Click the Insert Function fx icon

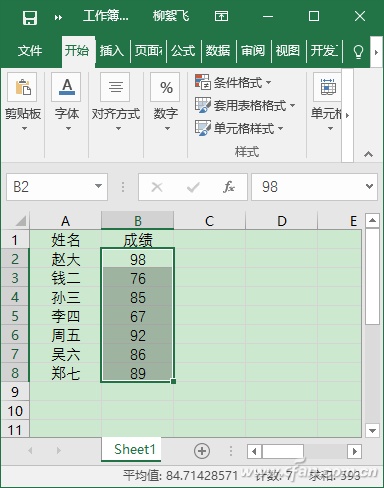[229, 187]
